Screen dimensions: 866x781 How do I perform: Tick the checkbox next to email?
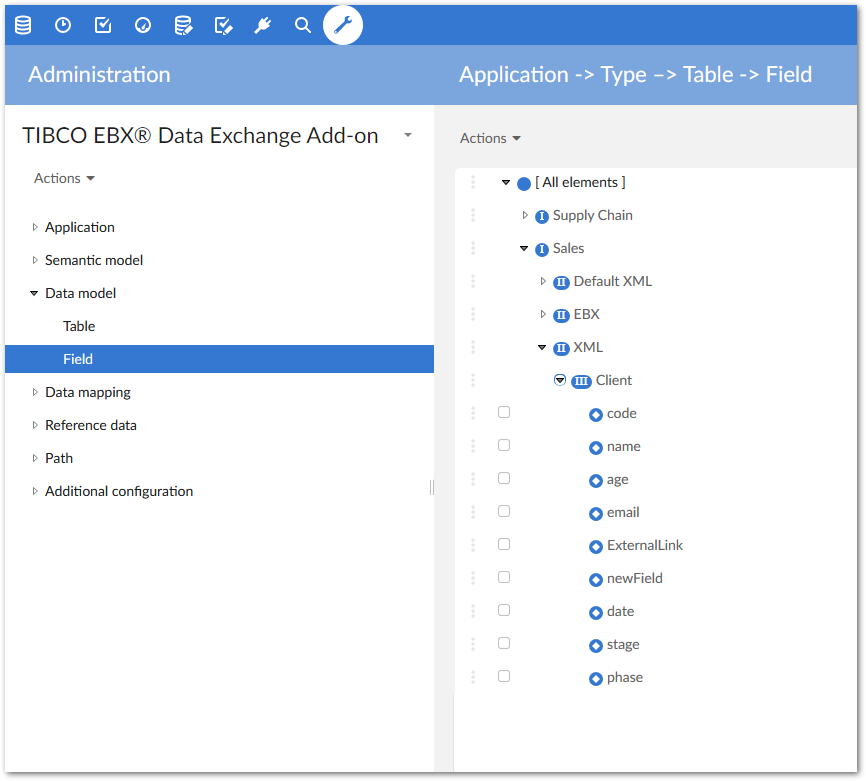point(504,511)
